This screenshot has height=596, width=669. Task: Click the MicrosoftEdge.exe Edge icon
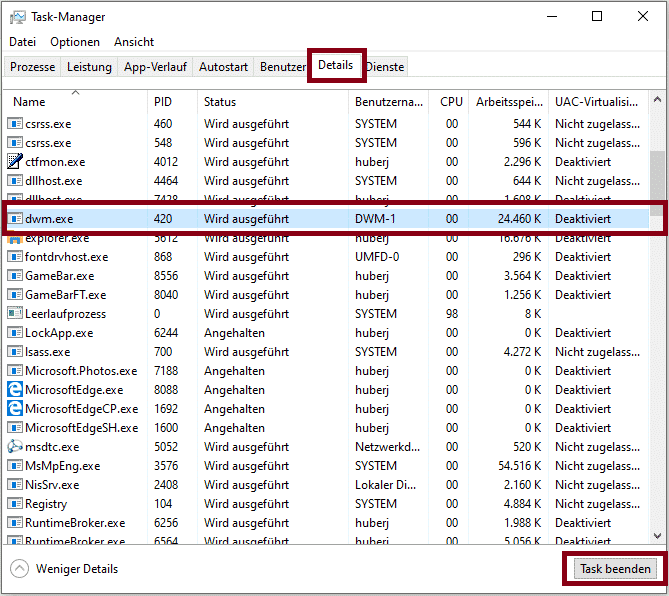[x=15, y=390]
